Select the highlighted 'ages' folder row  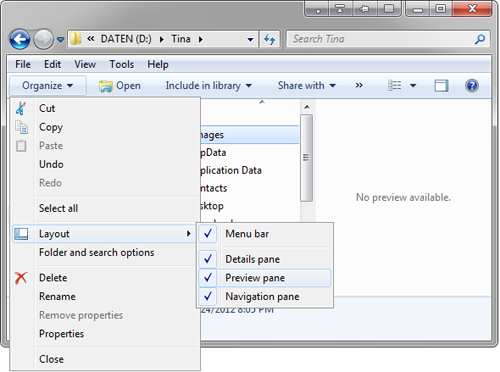click(x=250, y=135)
